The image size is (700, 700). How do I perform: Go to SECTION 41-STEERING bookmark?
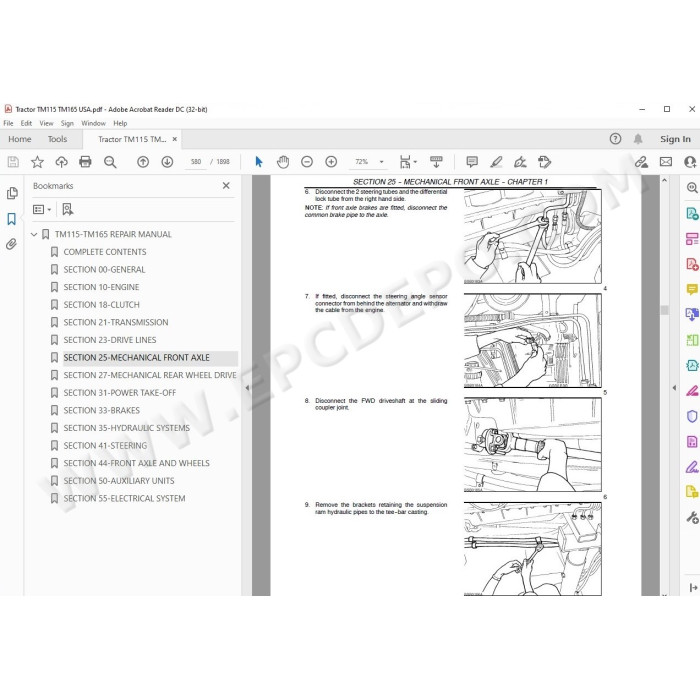point(105,446)
